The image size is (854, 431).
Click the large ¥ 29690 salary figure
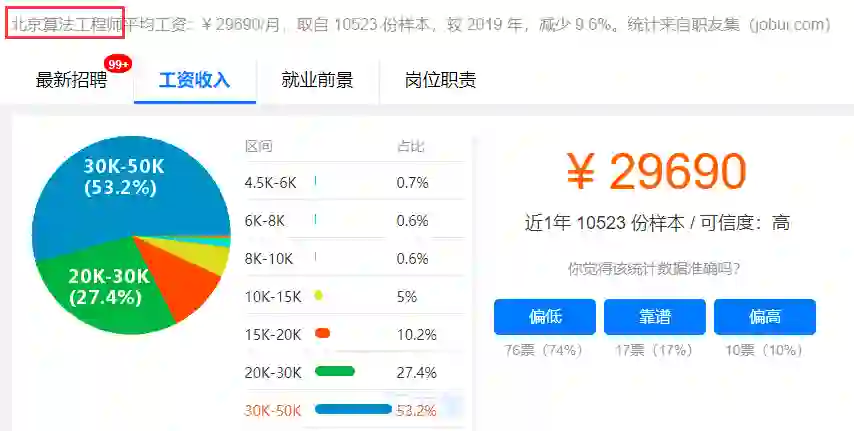[656, 171]
